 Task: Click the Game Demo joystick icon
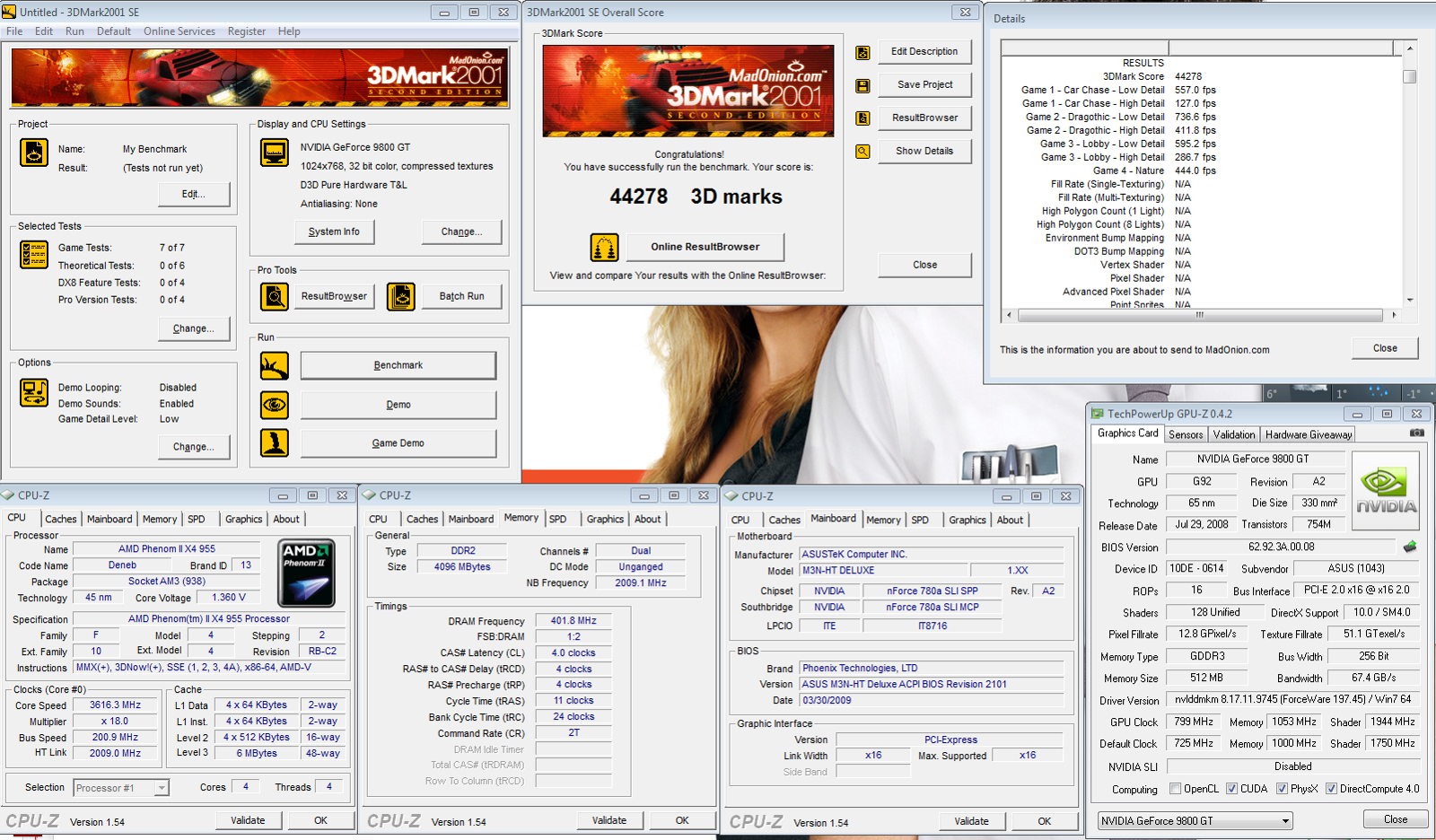[275, 443]
